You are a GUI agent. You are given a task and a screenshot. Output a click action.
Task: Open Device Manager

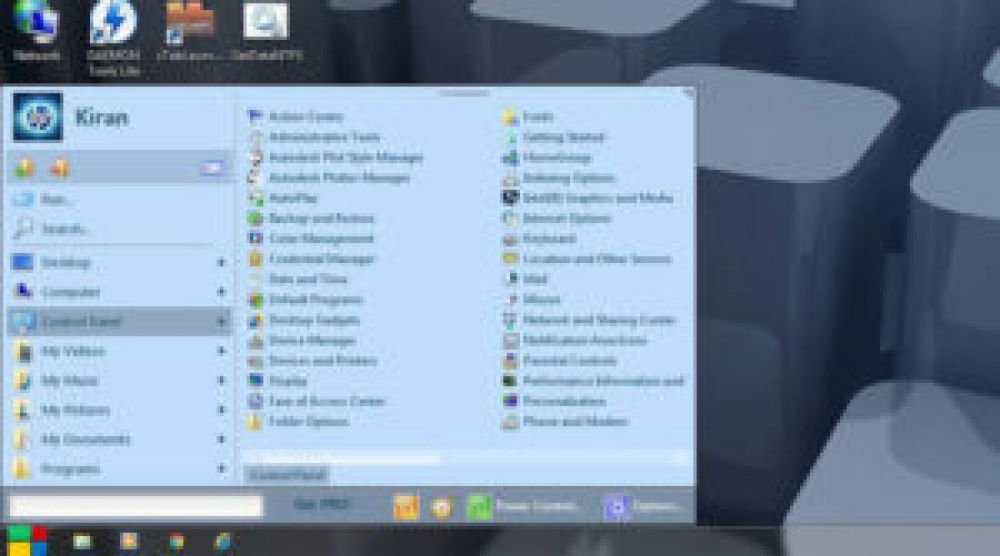point(302,340)
